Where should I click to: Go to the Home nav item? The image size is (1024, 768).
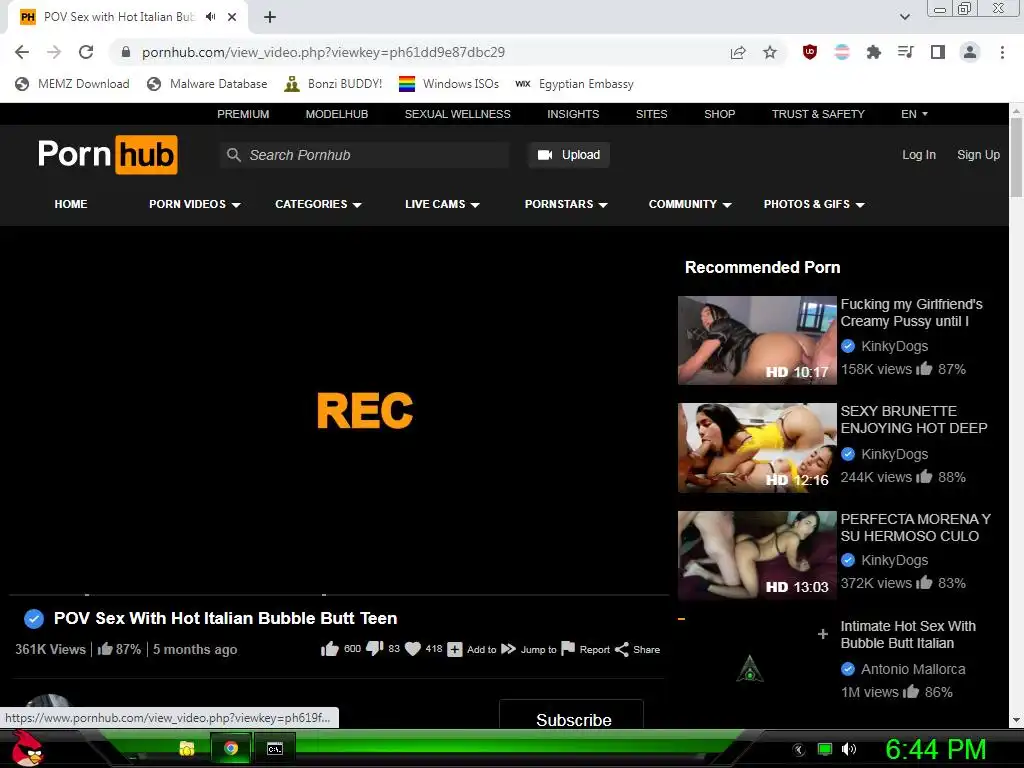[x=71, y=204]
